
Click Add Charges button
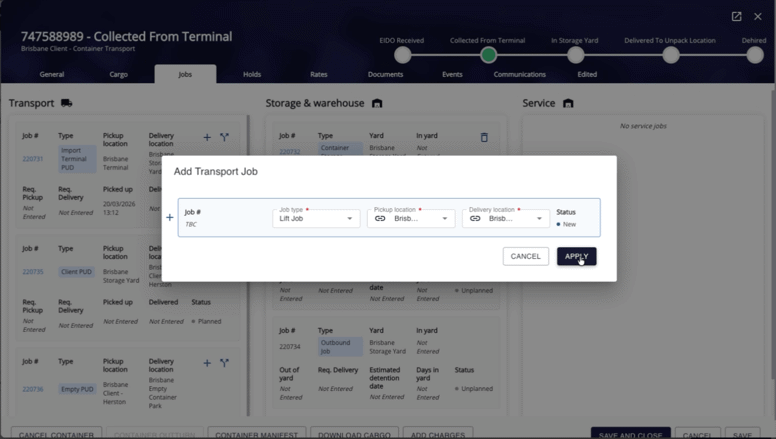[x=438, y=435]
